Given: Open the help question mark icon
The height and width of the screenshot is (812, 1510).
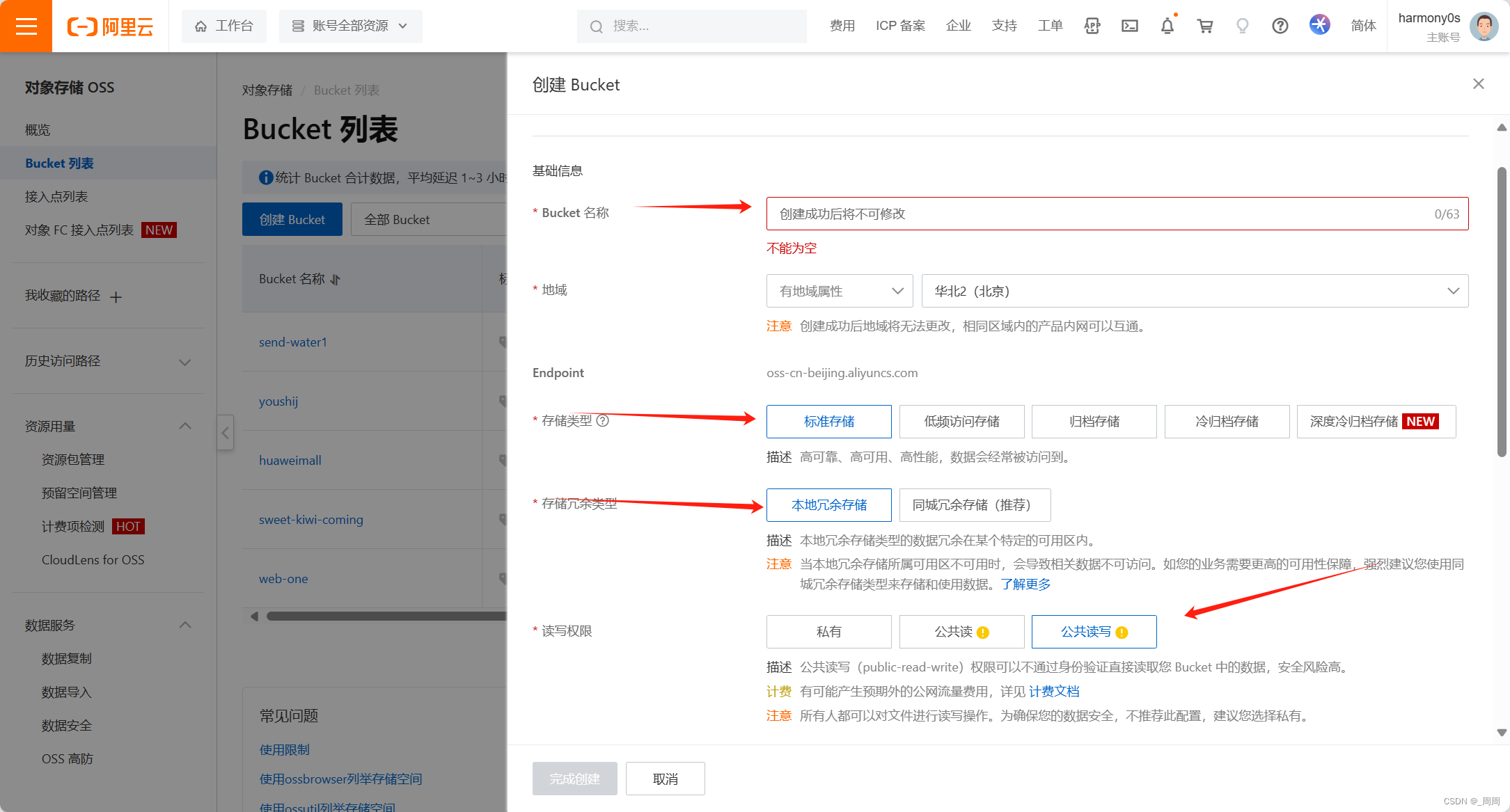Looking at the screenshot, I should click(x=1280, y=26).
